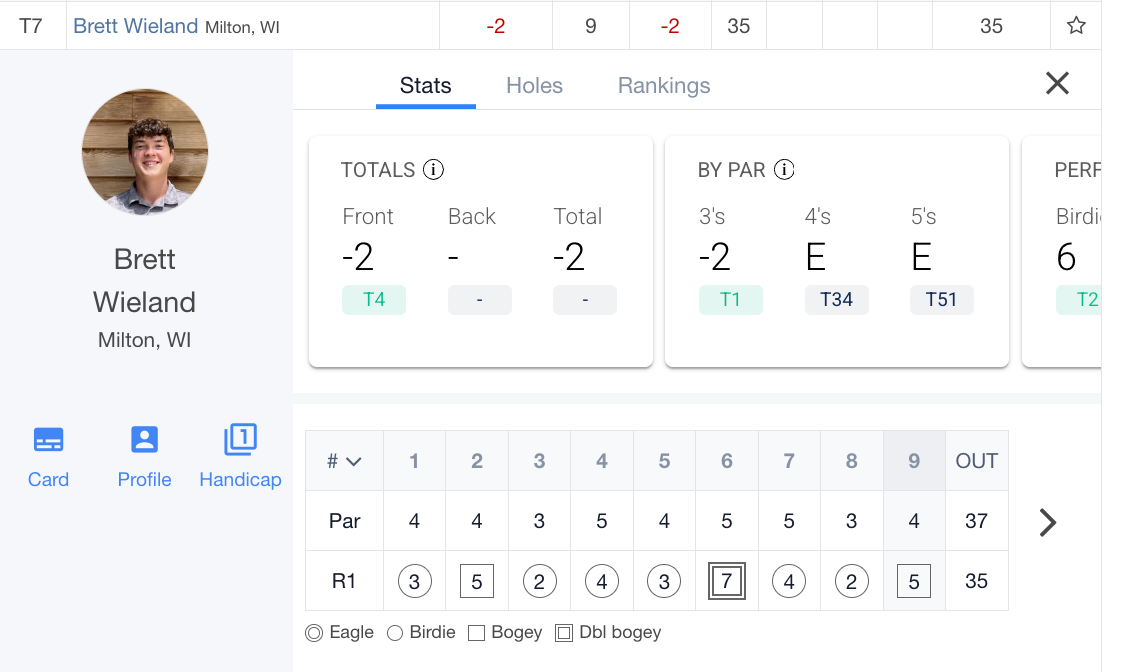Click the birdie score 2 on hole 3
Image resolution: width=1124 pixels, height=672 pixels.
tap(539, 581)
